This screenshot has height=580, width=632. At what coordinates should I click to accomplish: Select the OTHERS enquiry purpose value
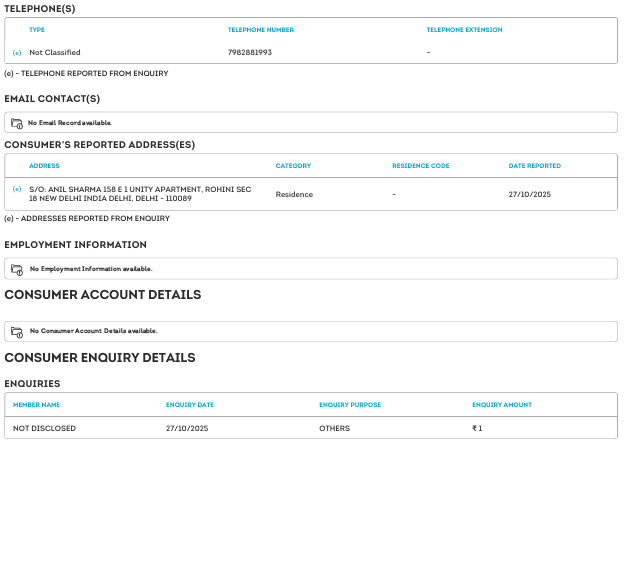(334, 428)
